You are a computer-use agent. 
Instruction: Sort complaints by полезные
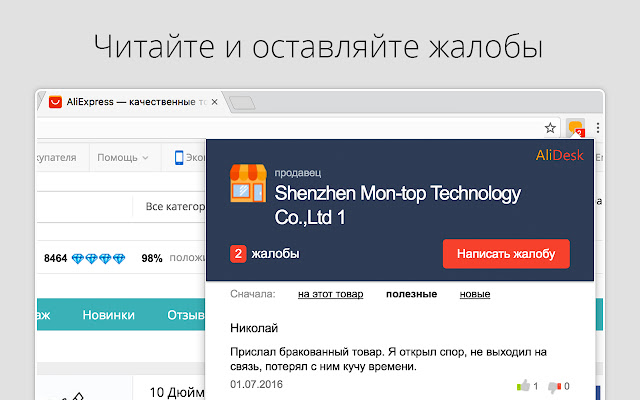point(411,294)
